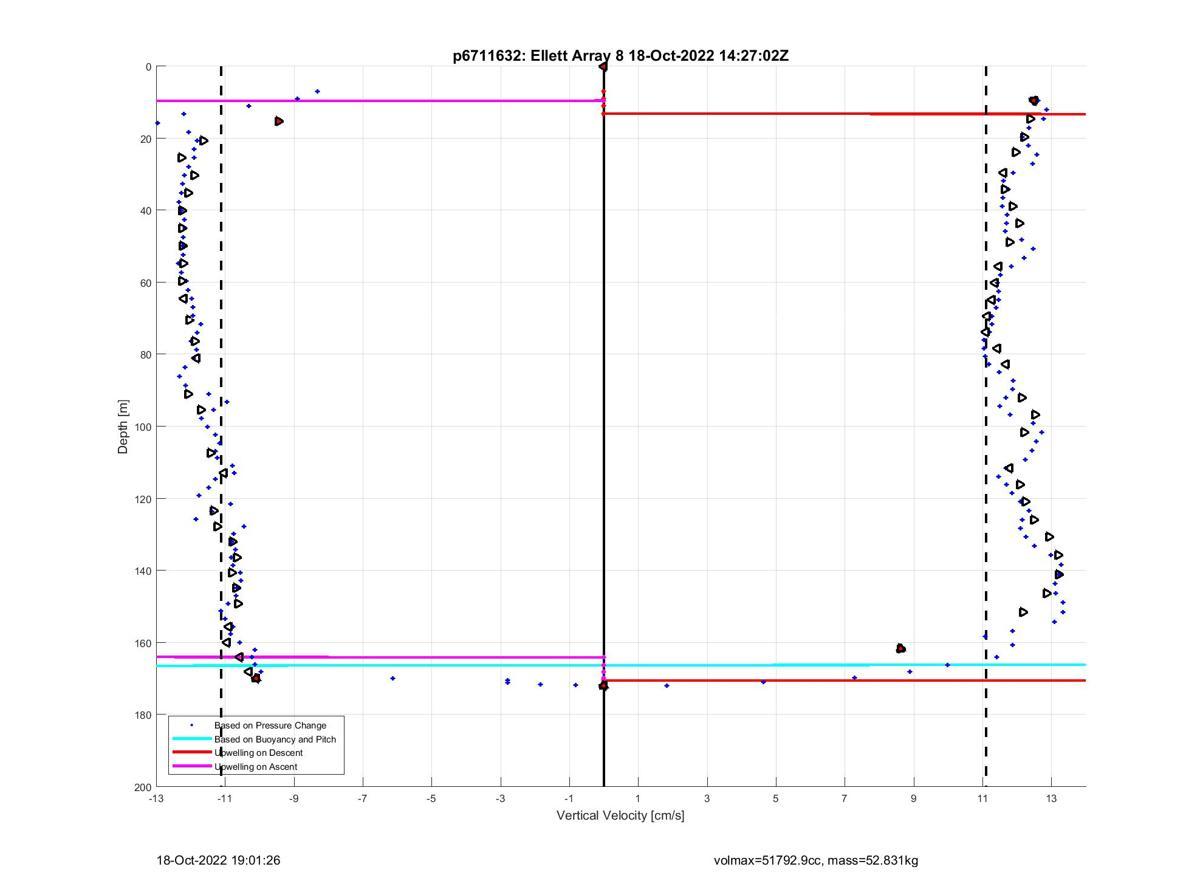Click positive x-axis tick label '3'
The width and height of the screenshot is (1200, 885).
click(x=707, y=799)
